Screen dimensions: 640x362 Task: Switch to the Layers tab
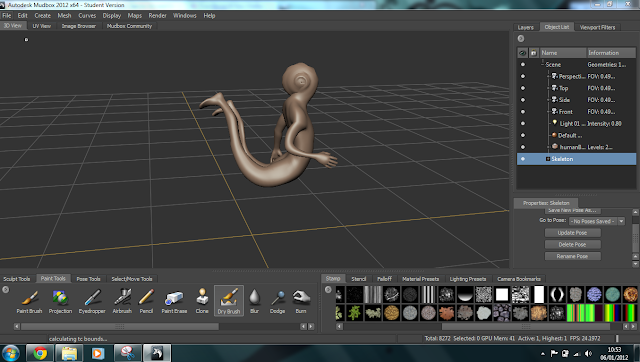click(526, 27)
